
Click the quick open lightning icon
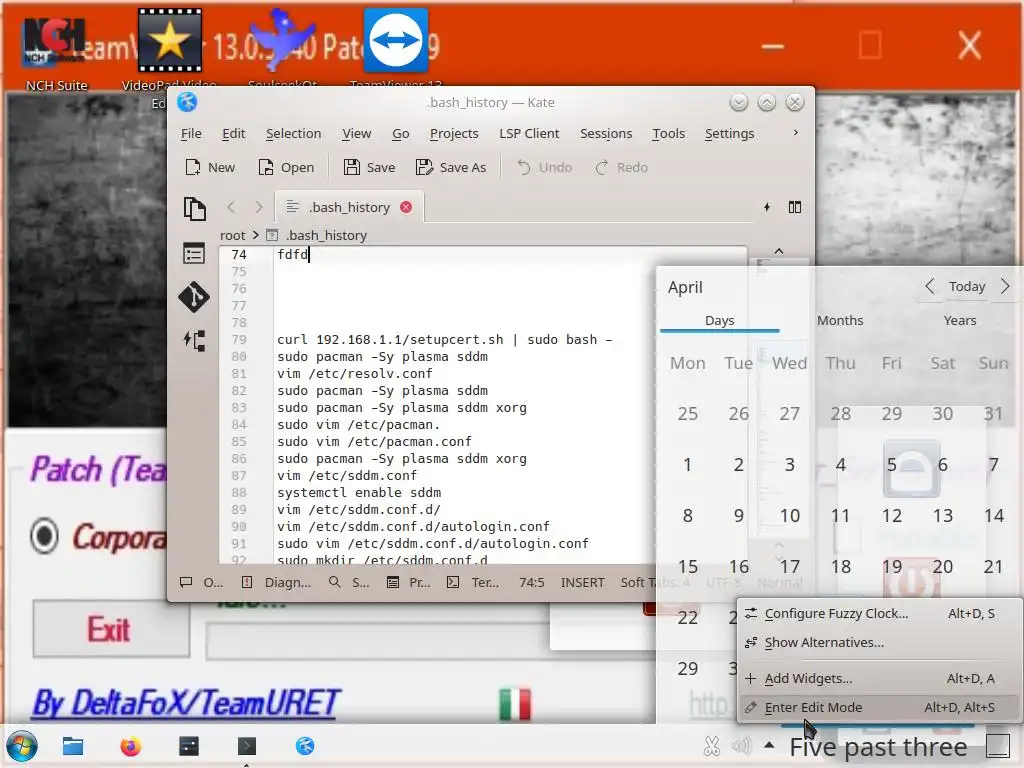pos(767,207)
